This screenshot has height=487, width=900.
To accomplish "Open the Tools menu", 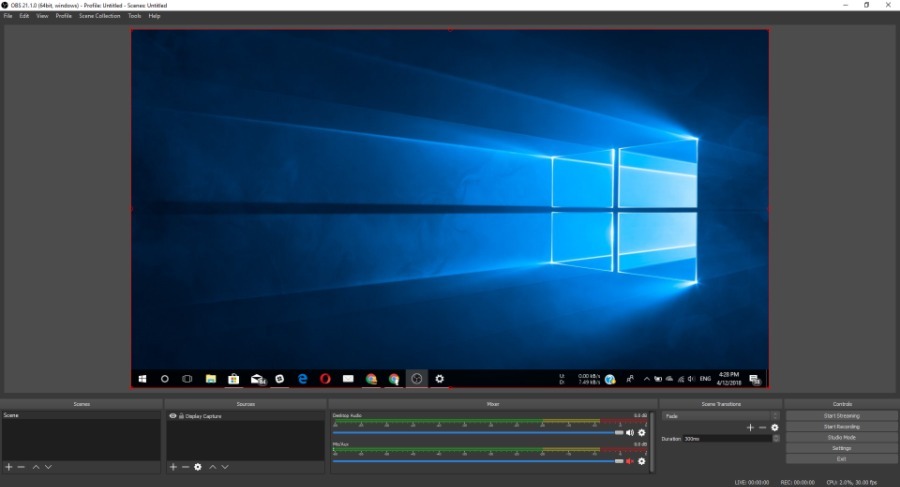I will [134, 16].
